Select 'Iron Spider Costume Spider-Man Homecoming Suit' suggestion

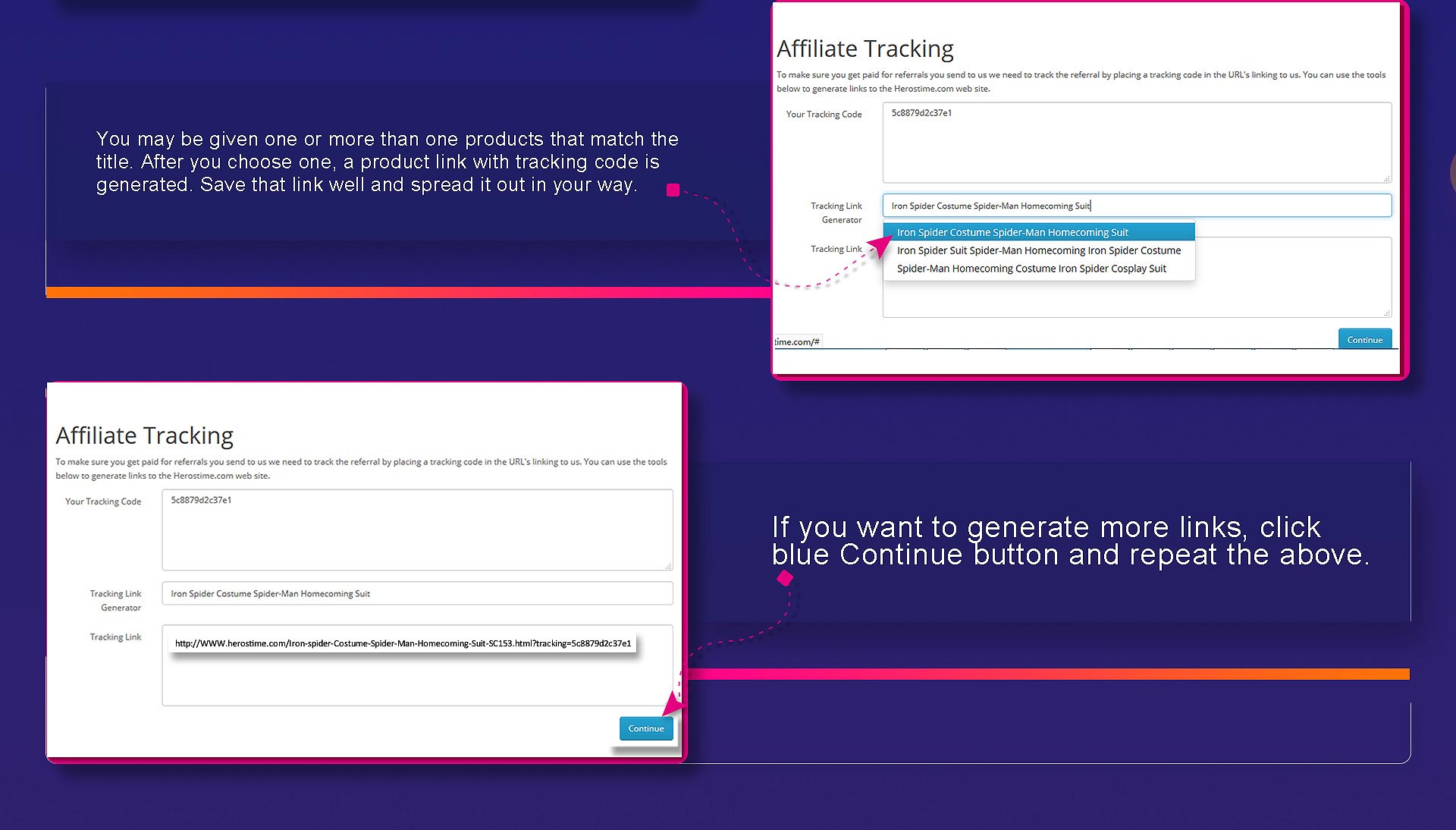click(x=1039, y=232)
